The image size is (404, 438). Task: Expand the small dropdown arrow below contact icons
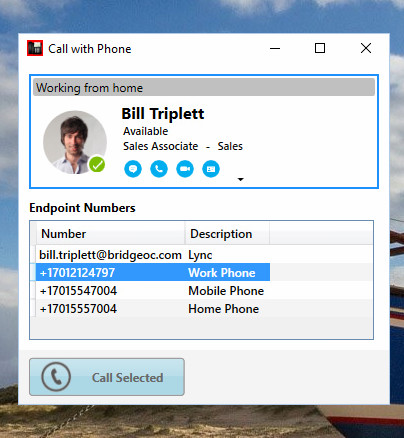tap(240, 179)
